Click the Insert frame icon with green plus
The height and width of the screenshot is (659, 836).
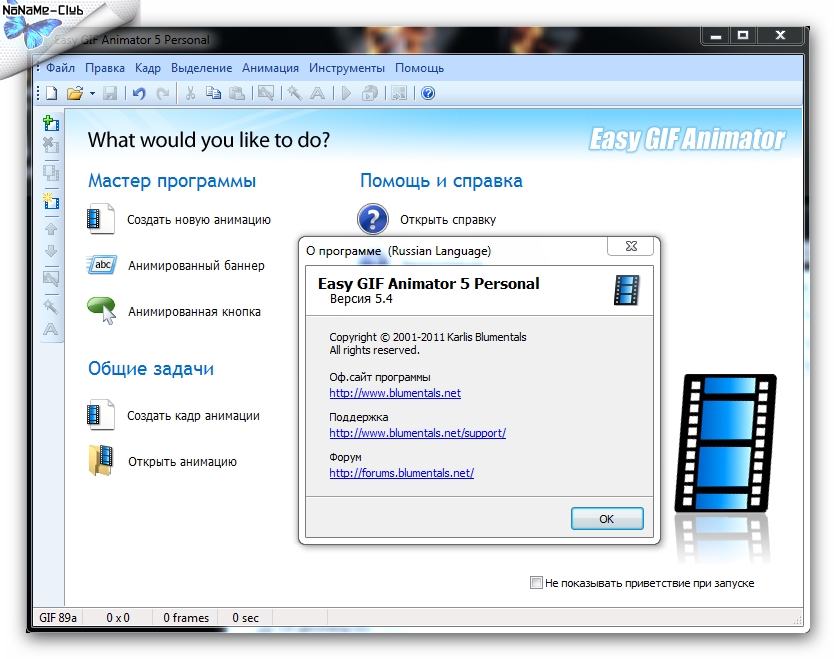(x=51, y=124)
